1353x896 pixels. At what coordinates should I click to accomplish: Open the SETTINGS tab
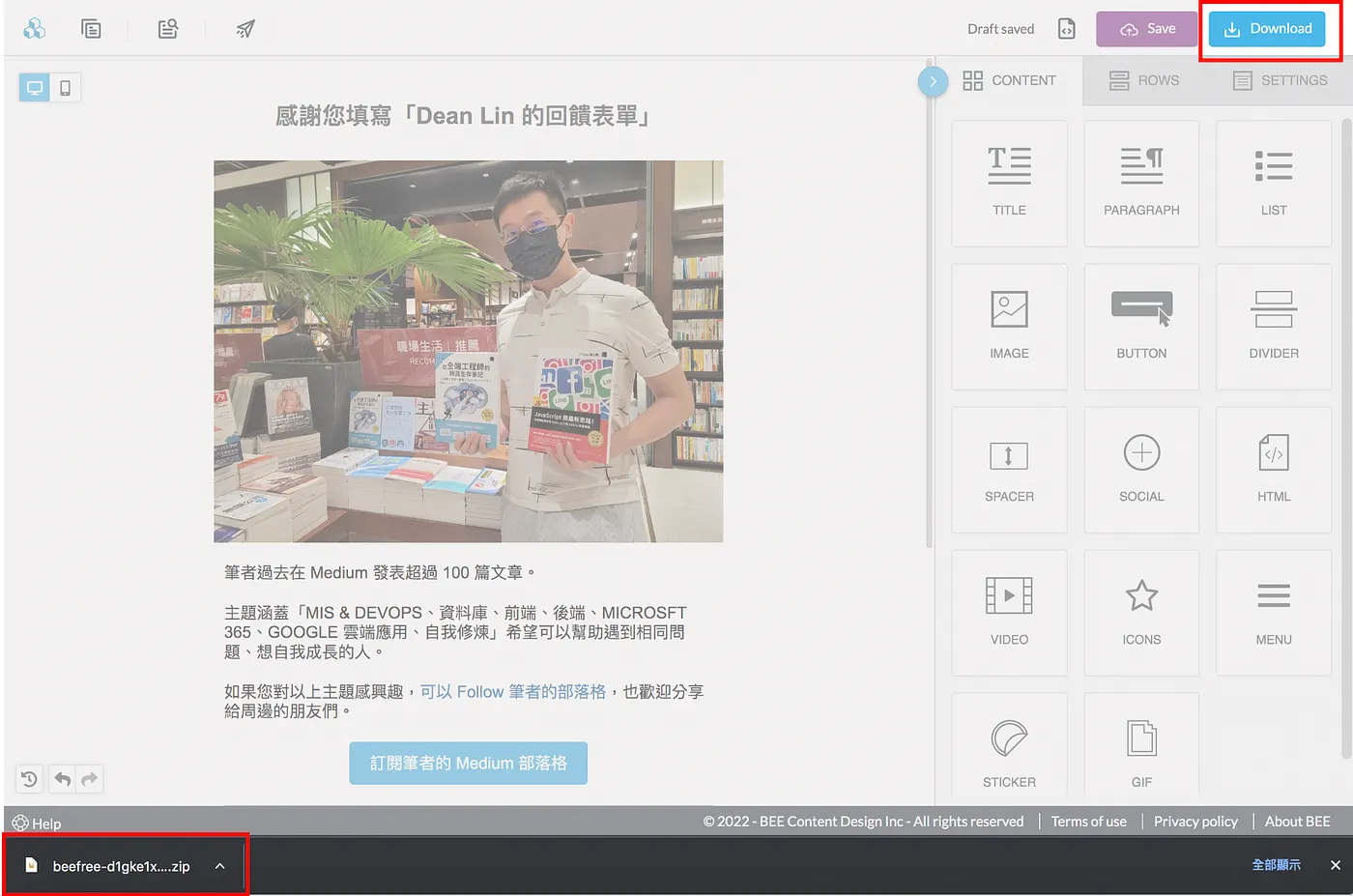coord(1281,80)
